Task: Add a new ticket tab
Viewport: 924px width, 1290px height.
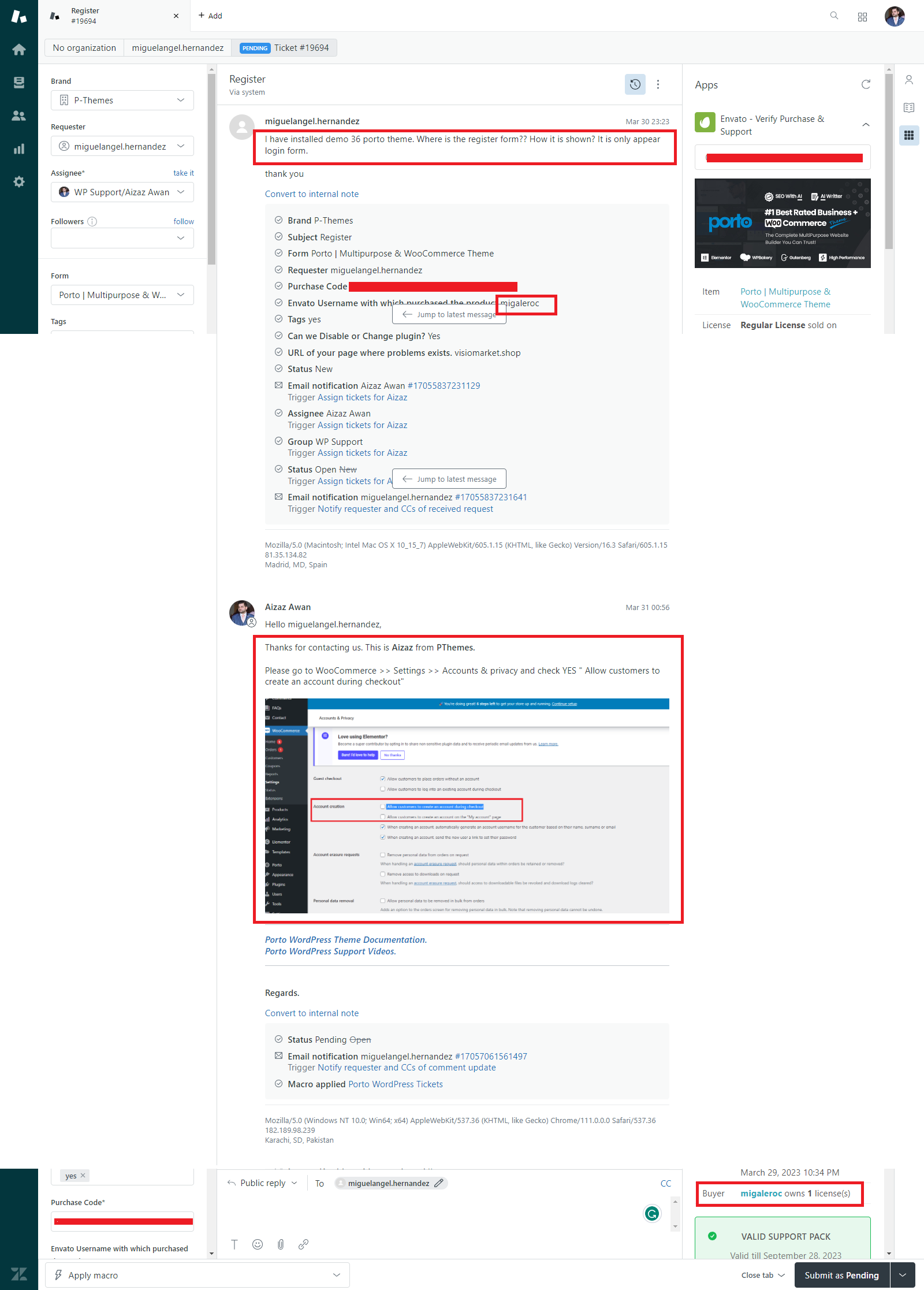Action: point(211,16)
